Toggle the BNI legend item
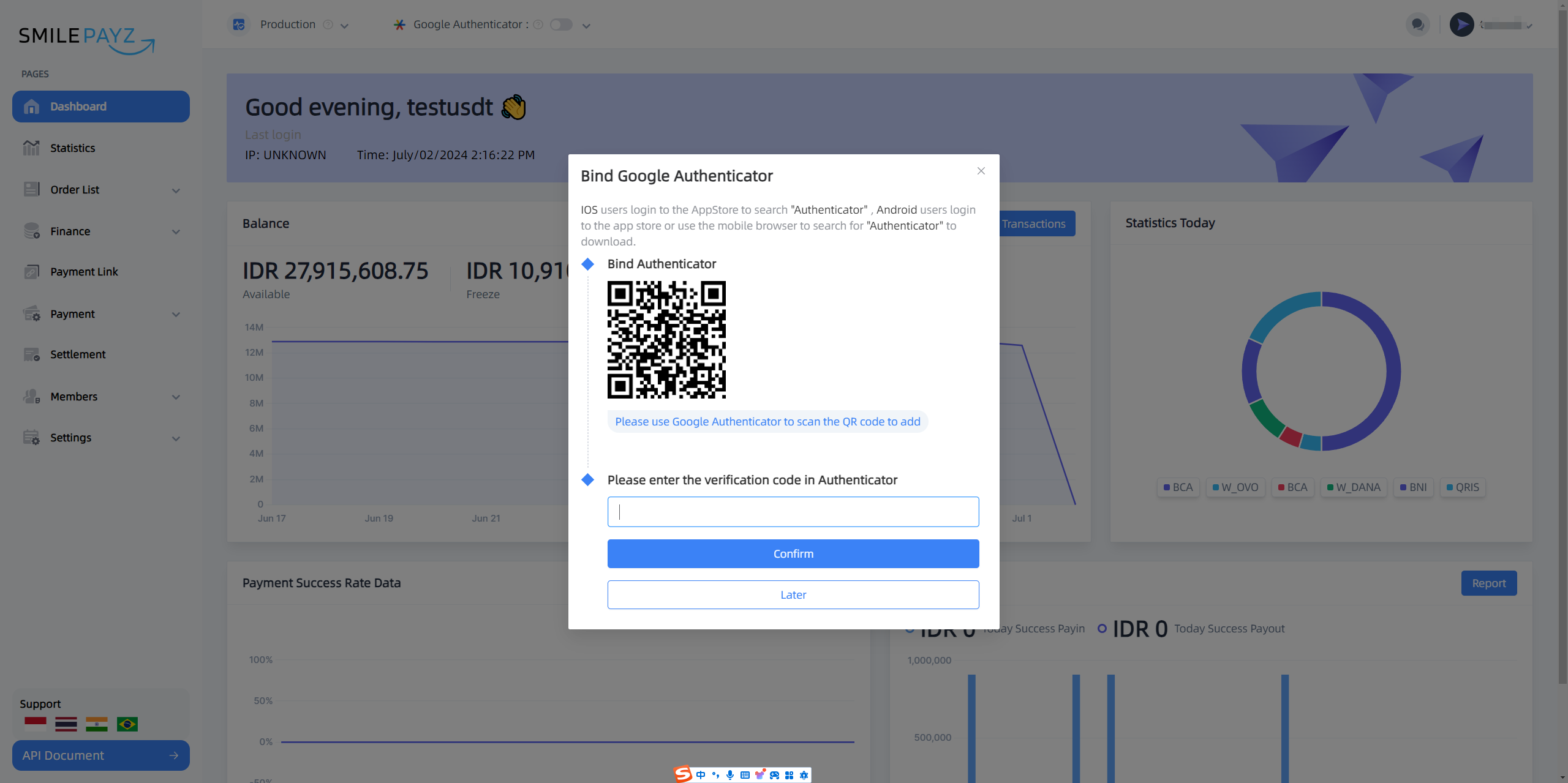Screen dimensions: 1568x783 pyautogui.click(x=1414, y=487)
